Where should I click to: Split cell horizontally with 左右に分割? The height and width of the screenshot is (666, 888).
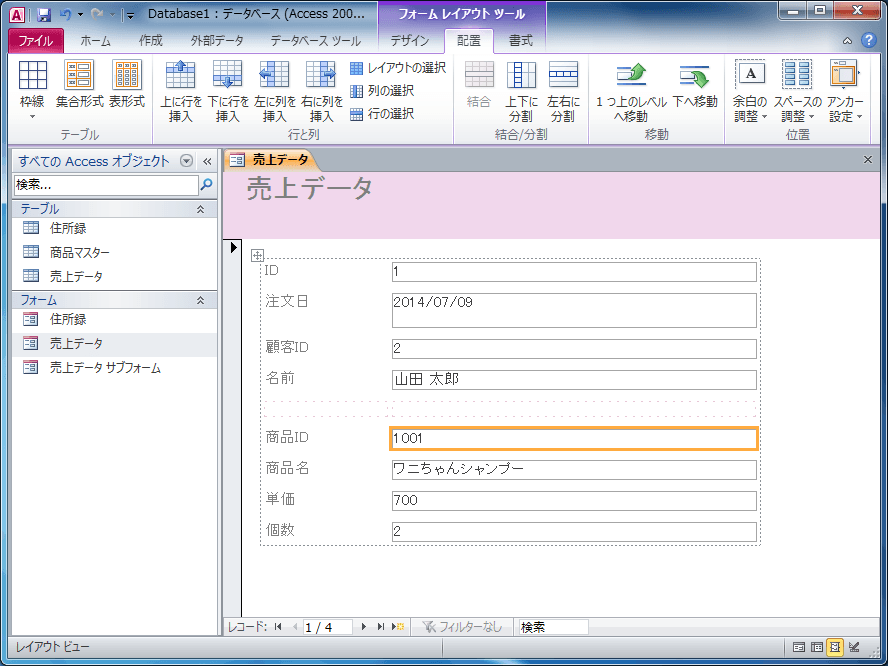(563, 91)
